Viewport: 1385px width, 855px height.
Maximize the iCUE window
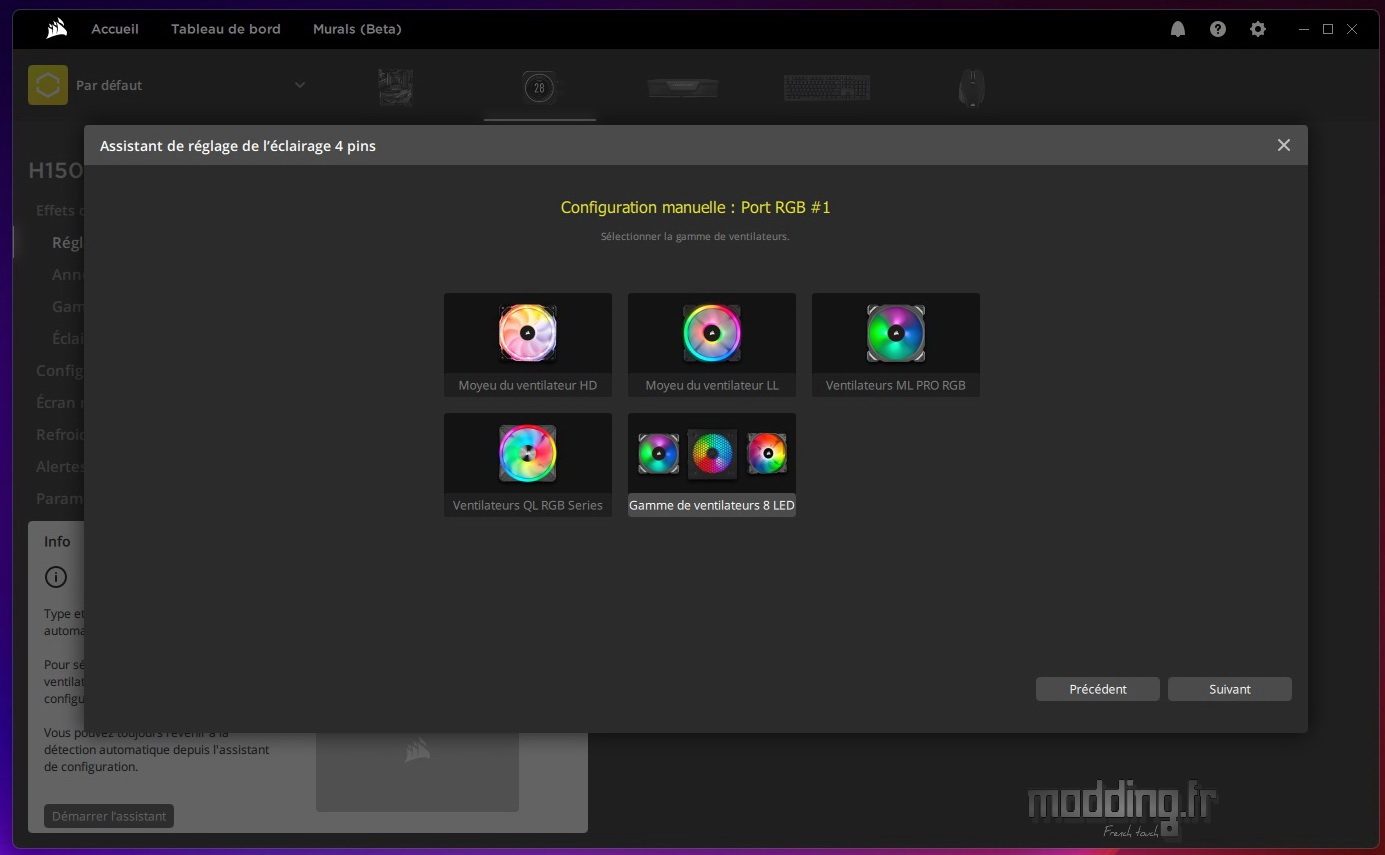(x=1328, y=29)
